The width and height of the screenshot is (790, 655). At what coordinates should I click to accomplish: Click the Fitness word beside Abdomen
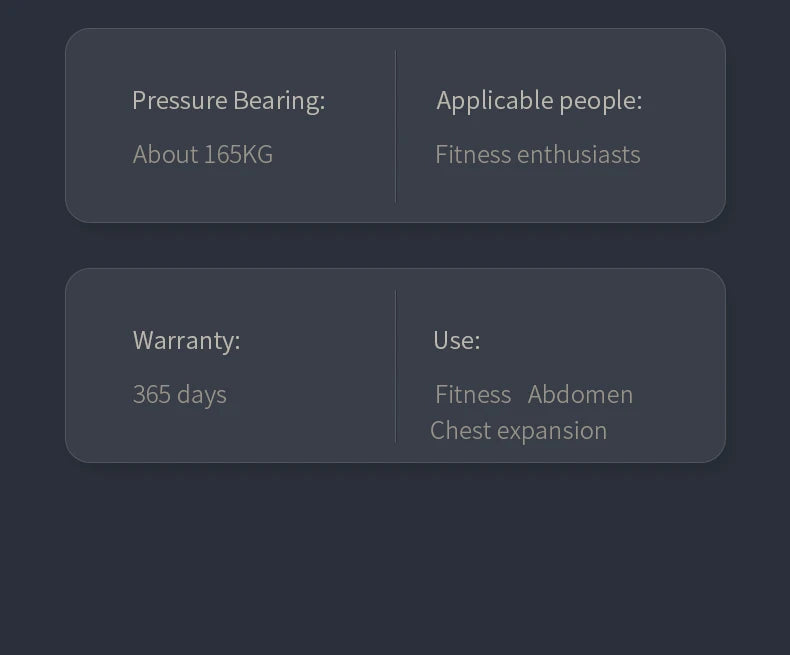coord(473,394)
